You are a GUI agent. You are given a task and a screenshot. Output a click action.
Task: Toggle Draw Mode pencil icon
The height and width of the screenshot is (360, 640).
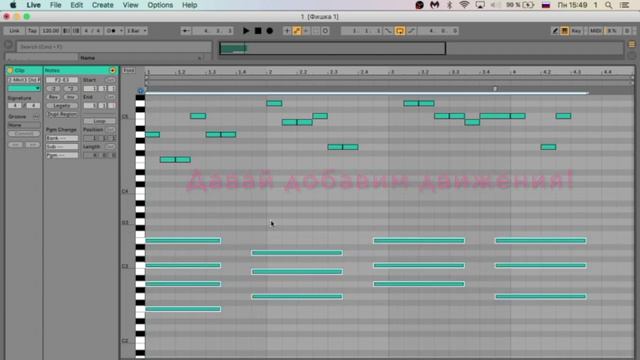pyautogui.click(x=555, y=31)
